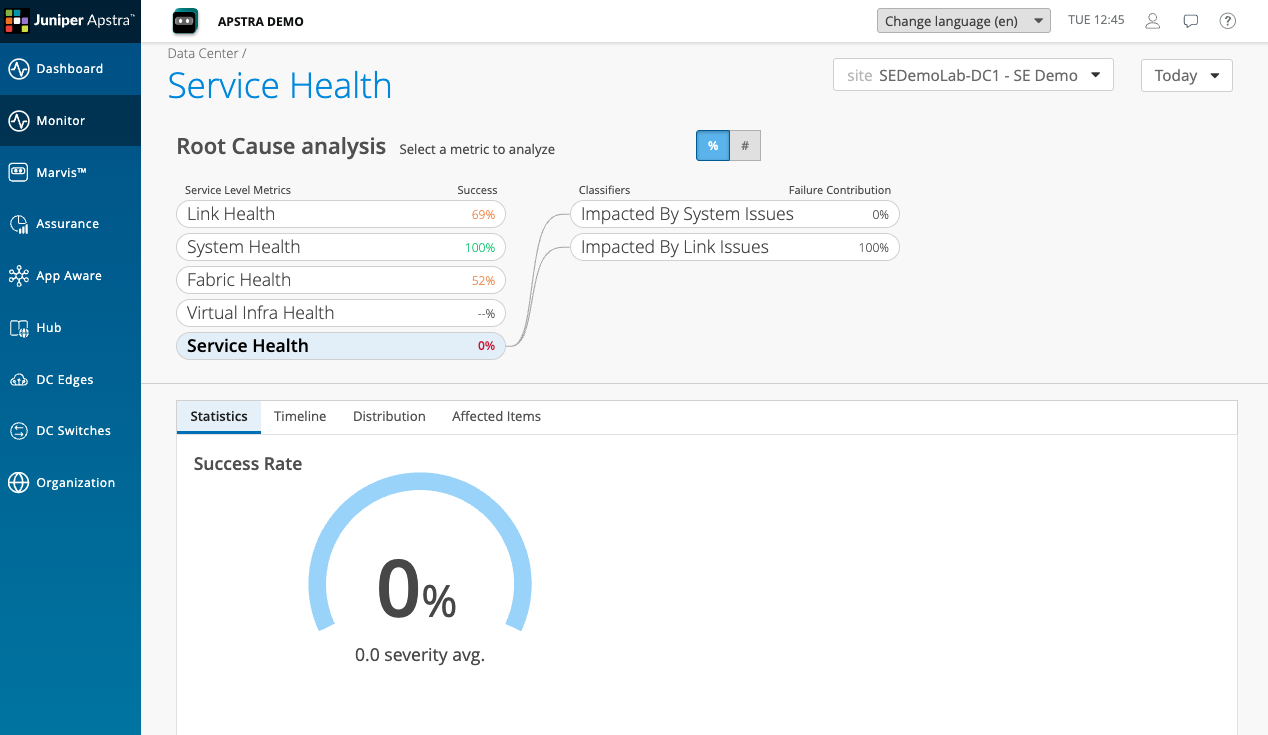Click the App Aware sidebar icon
This screenshot has height=735, width=1268.
coord(19,276)
